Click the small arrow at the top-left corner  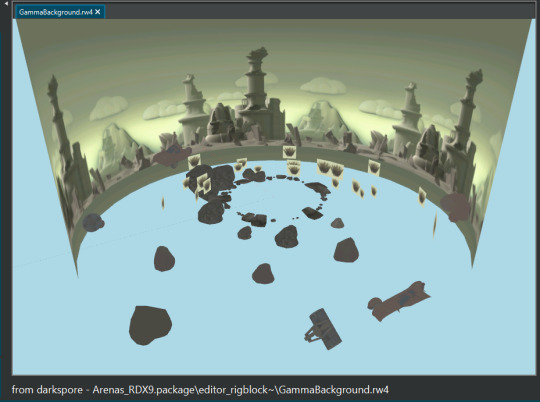pos(6,3)
